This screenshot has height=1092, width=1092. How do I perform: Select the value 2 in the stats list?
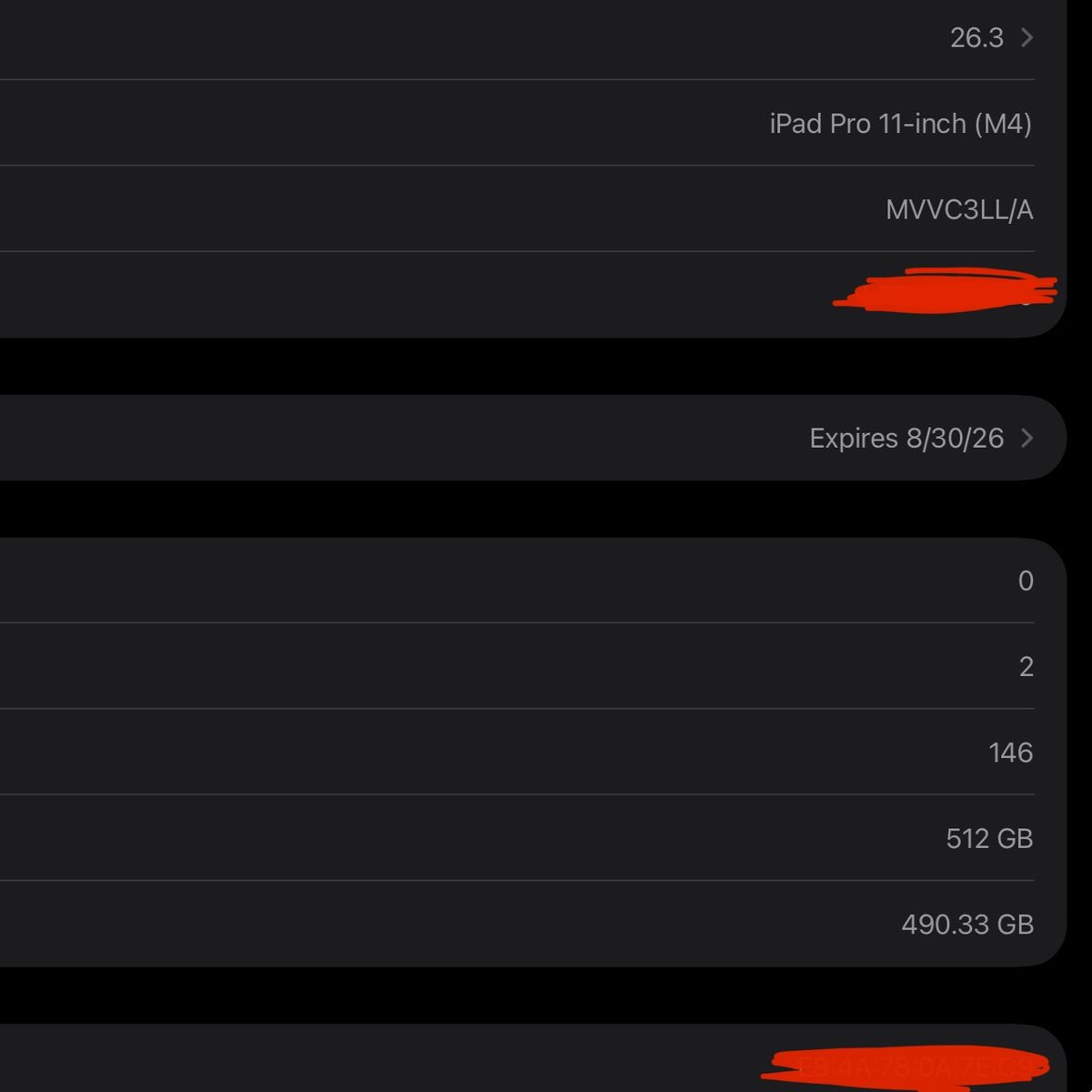coord(1026,667)
